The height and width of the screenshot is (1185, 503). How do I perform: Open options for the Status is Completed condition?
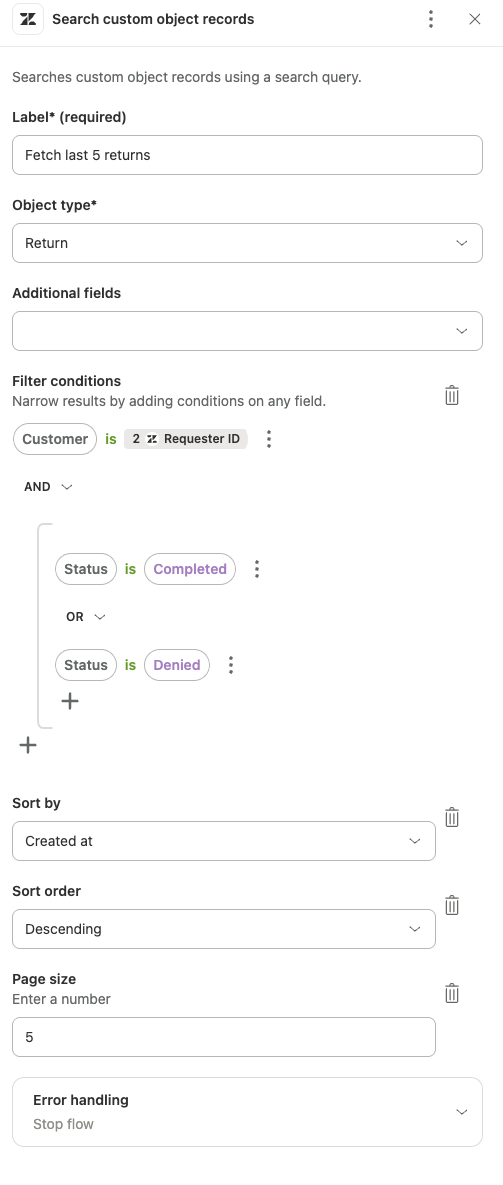pos(257,569)
